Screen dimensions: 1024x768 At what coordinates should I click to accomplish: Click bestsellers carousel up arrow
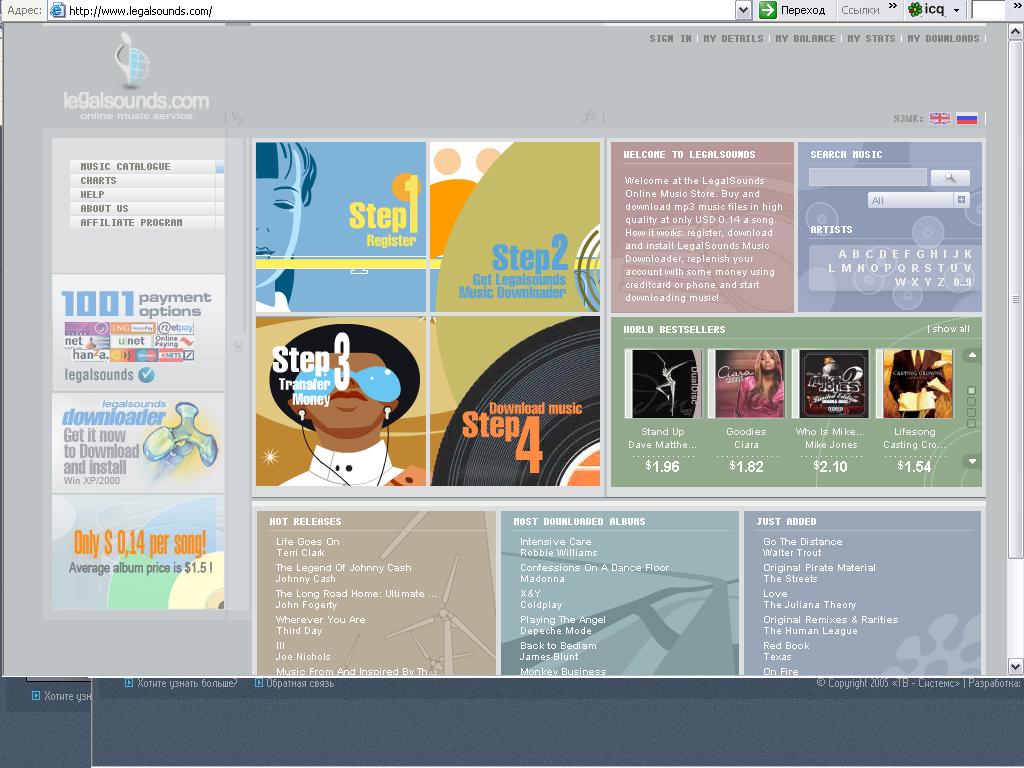[x=972, y=355]
